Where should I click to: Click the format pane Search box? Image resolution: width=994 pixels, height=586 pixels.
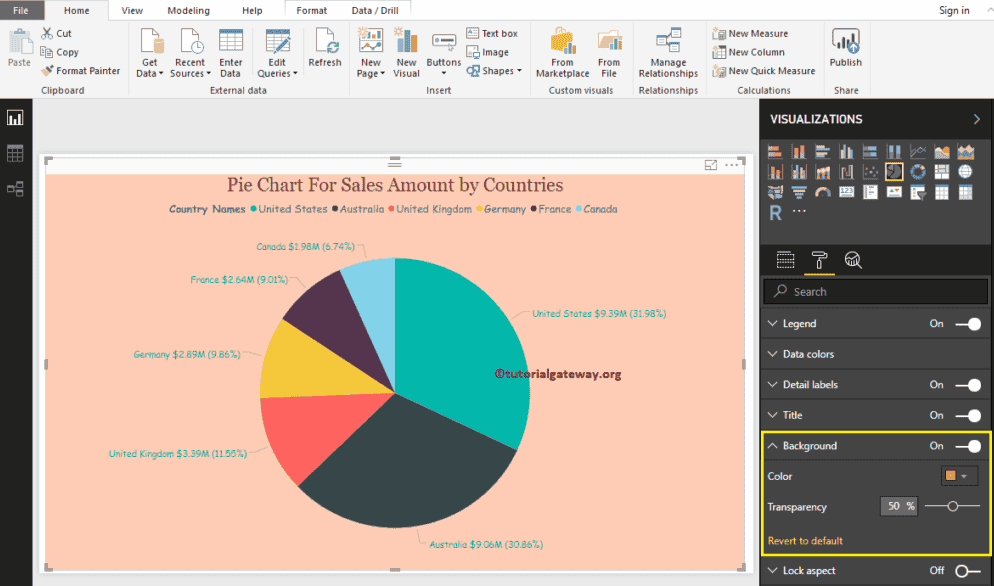(875, 292)
